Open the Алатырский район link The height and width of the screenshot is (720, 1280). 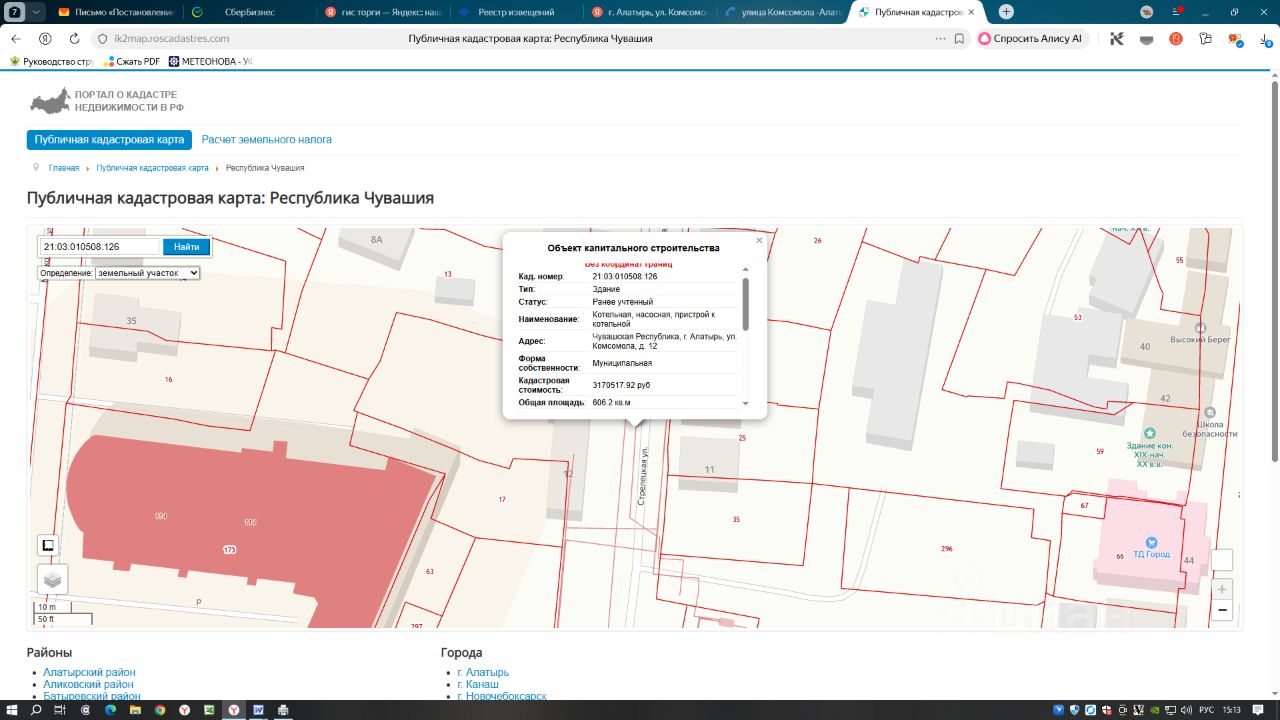click(x=89, y=672)
